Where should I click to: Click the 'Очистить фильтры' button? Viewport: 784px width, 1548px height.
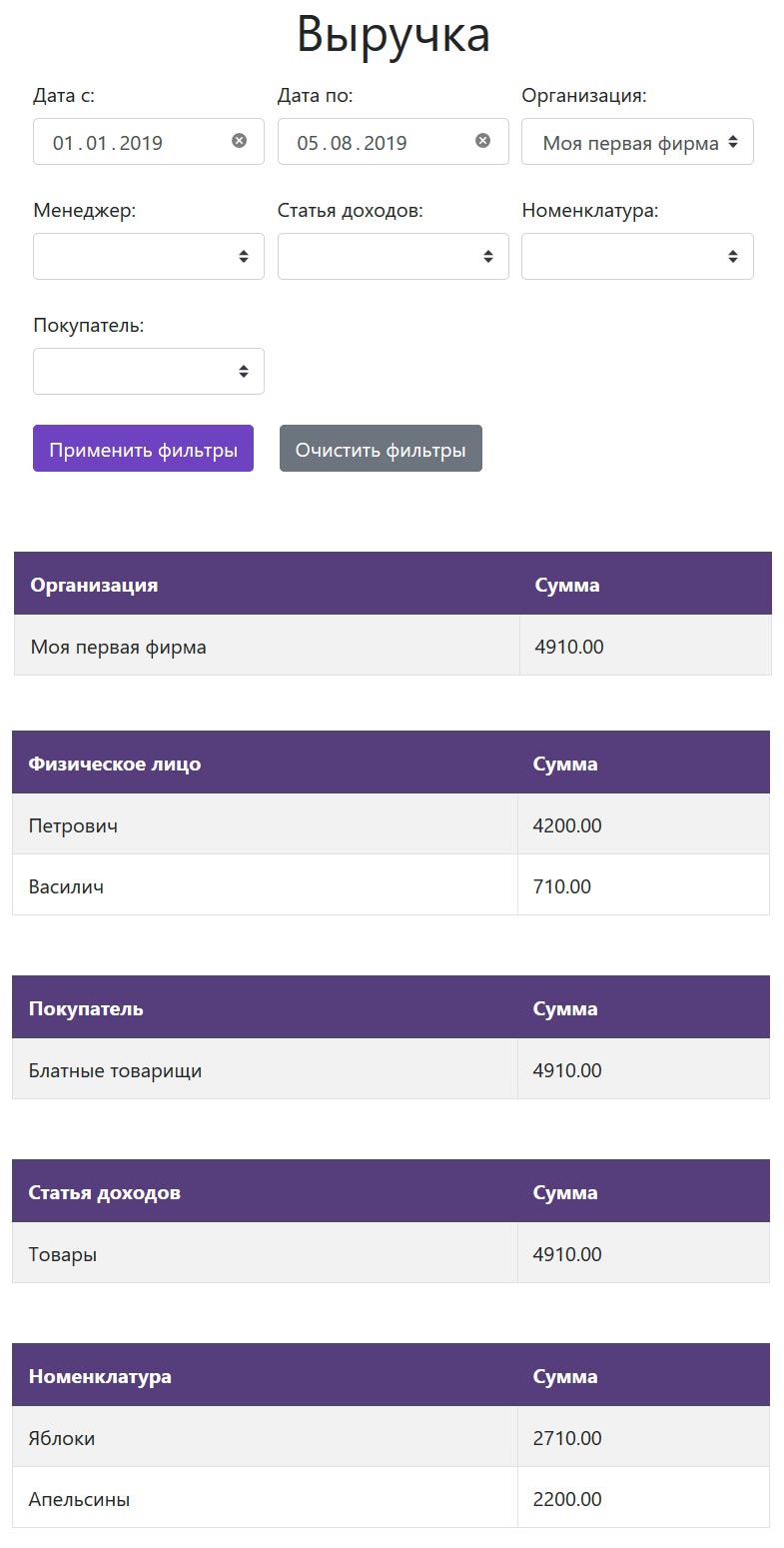point(381,449)
